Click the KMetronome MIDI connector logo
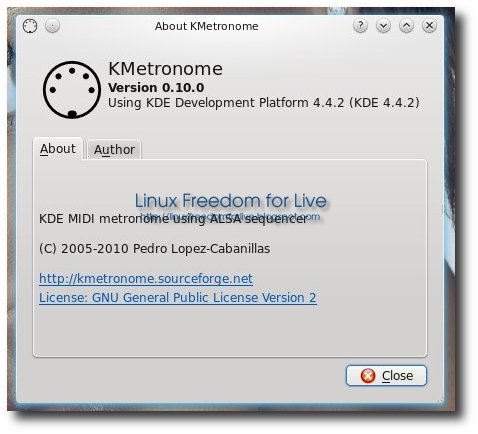 click(x=72, y=90)
